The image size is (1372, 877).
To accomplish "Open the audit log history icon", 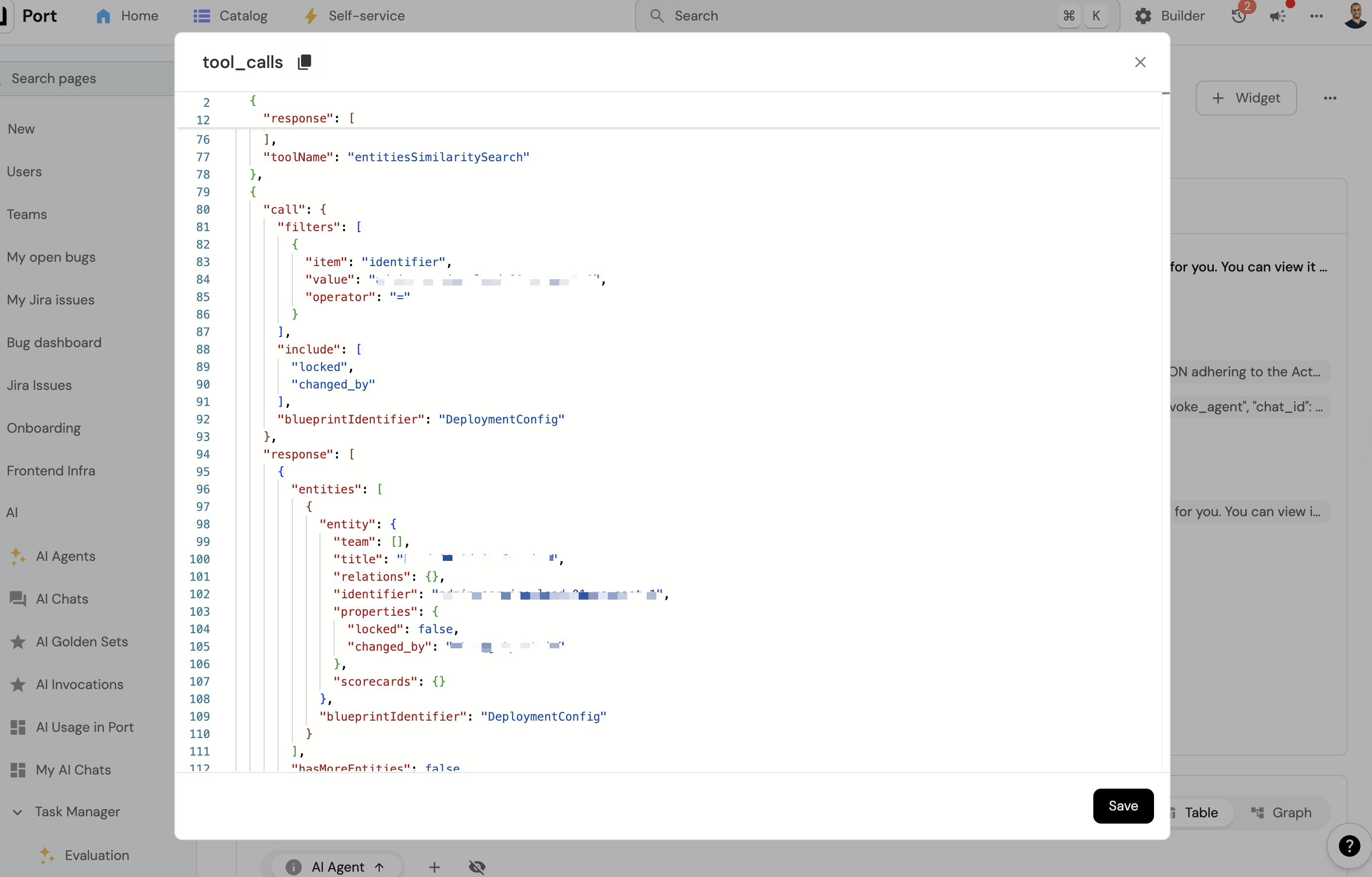I will (1238, 16).
